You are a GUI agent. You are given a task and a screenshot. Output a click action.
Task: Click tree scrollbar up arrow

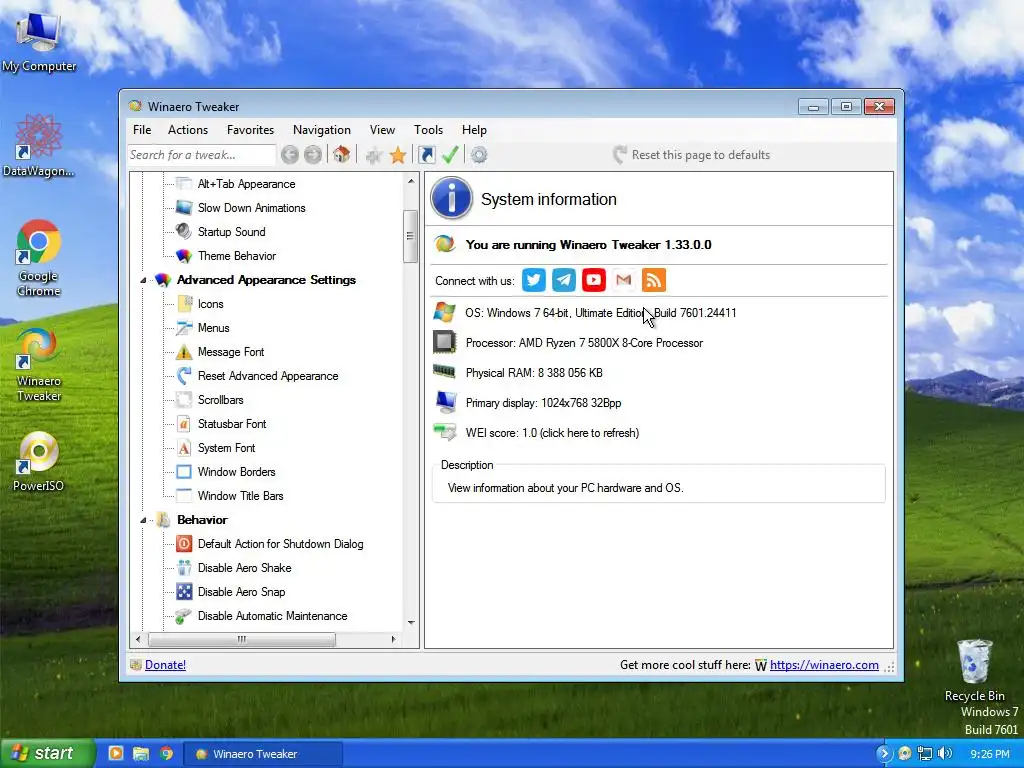411,181
